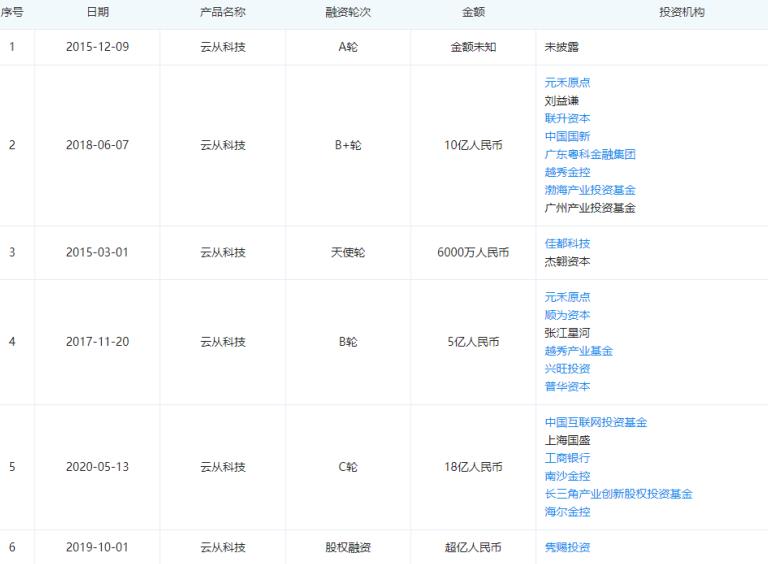
Task: Click the 日期 column header
Action: [97, 12]
